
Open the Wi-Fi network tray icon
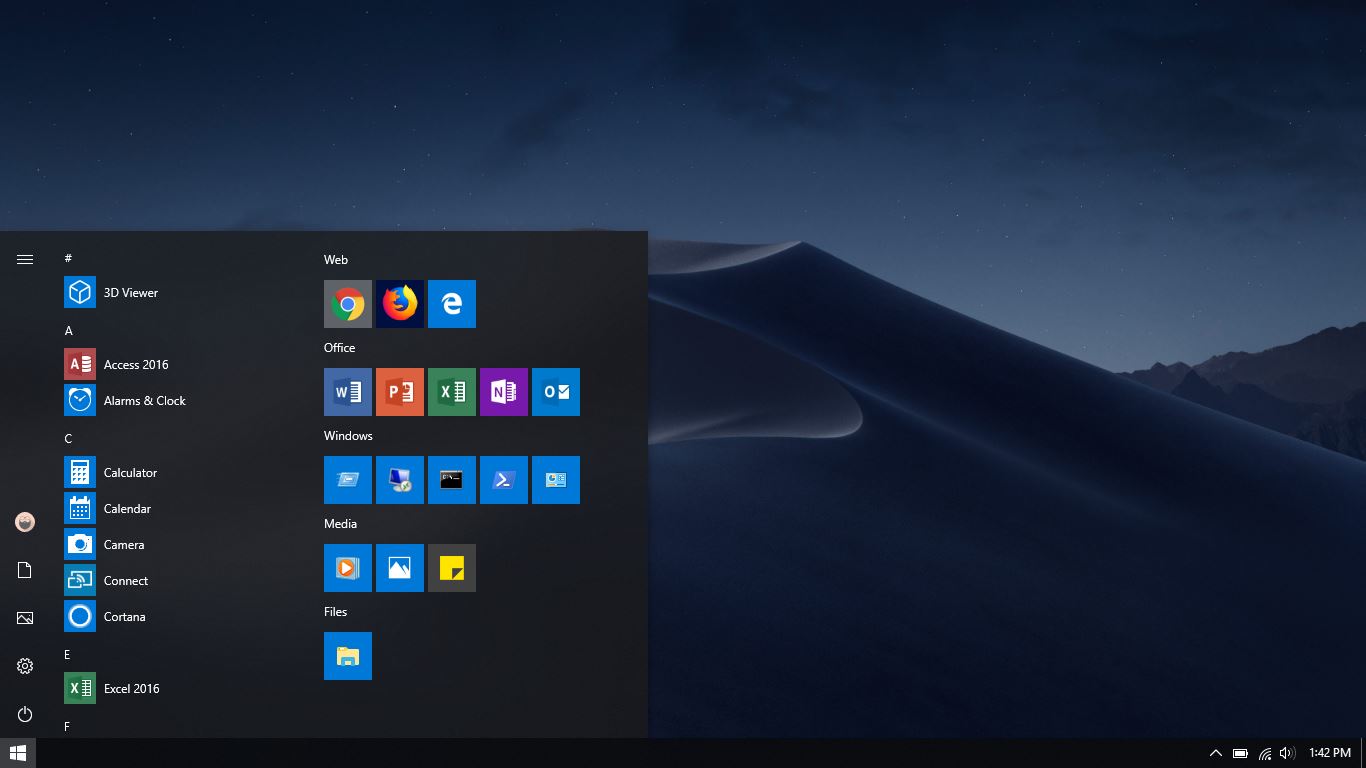[x=1264, y=753]
